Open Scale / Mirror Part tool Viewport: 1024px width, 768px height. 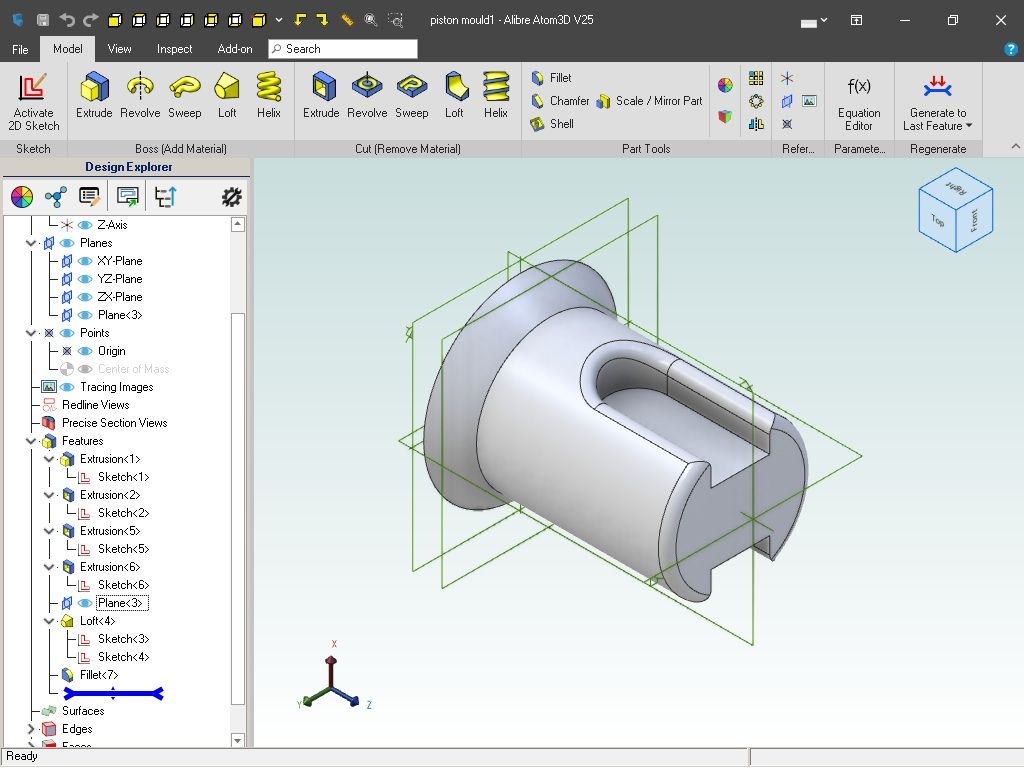click(x=650, y=101)
